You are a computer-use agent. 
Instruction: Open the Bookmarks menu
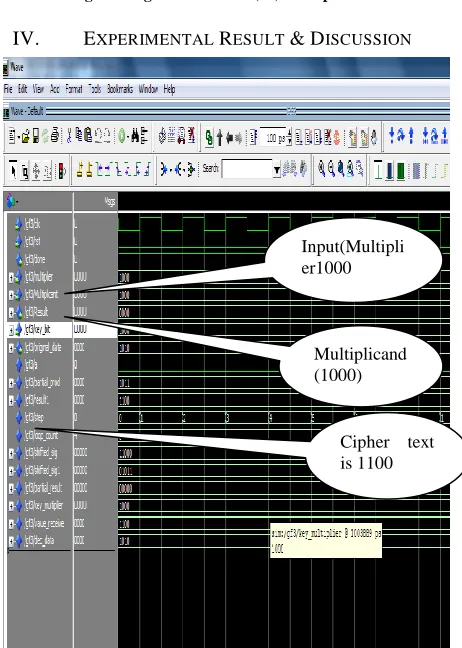pos(120,89)
